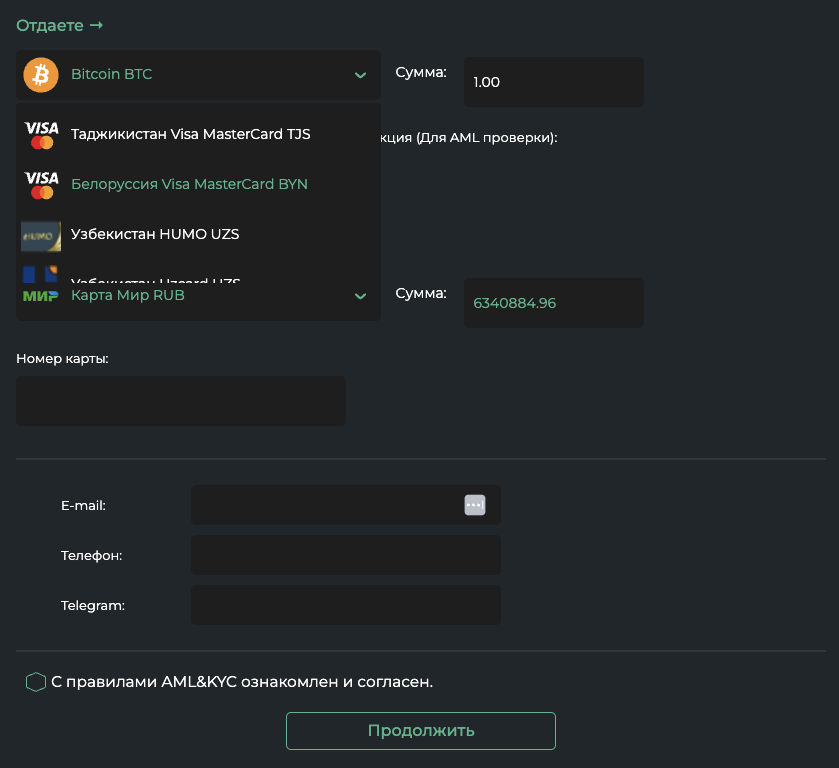This screenshot has width=839, height=768.
Task: Select Таджикистан Visa MasterCard TJS option
Action: point(199,134)
